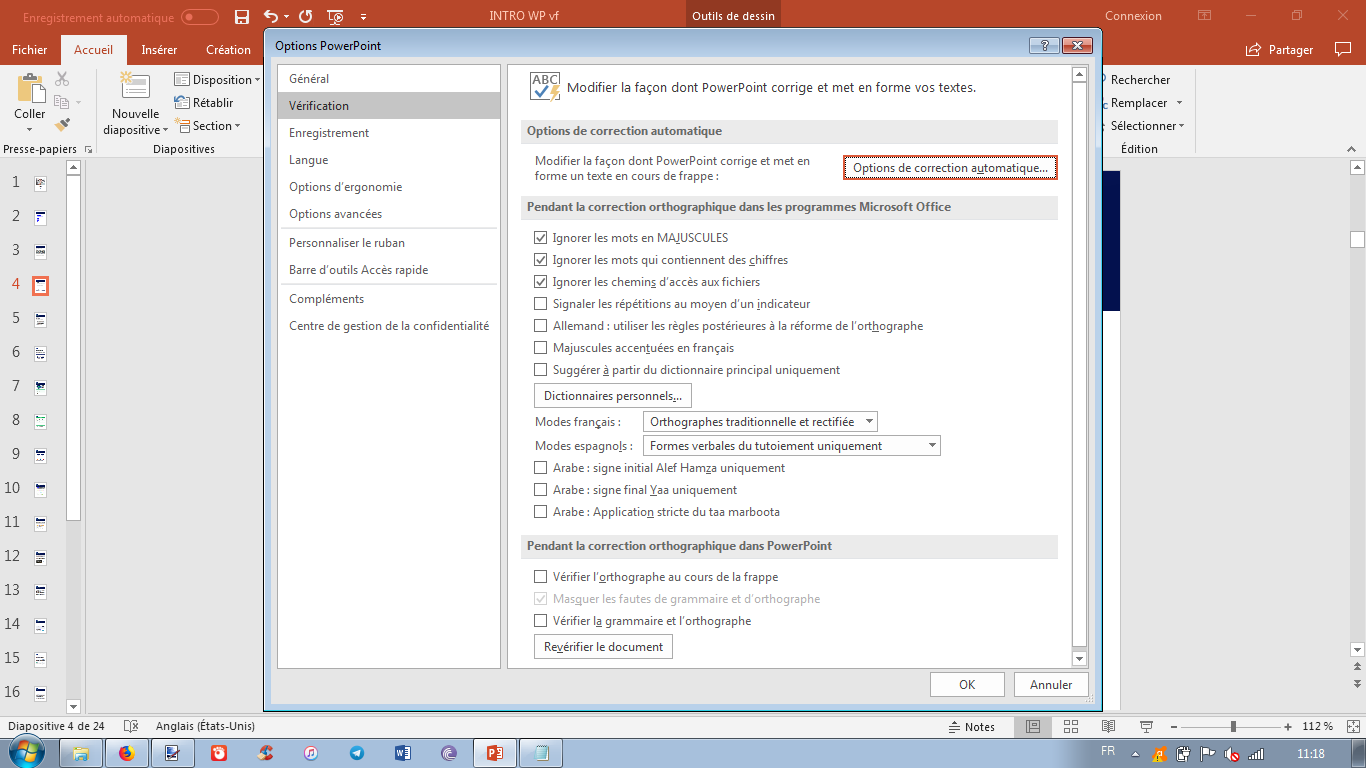The height and width of the screenshot is (768, 1366).
Task: Click the zoom out minus icon
Action: (x=1173, y=726)
